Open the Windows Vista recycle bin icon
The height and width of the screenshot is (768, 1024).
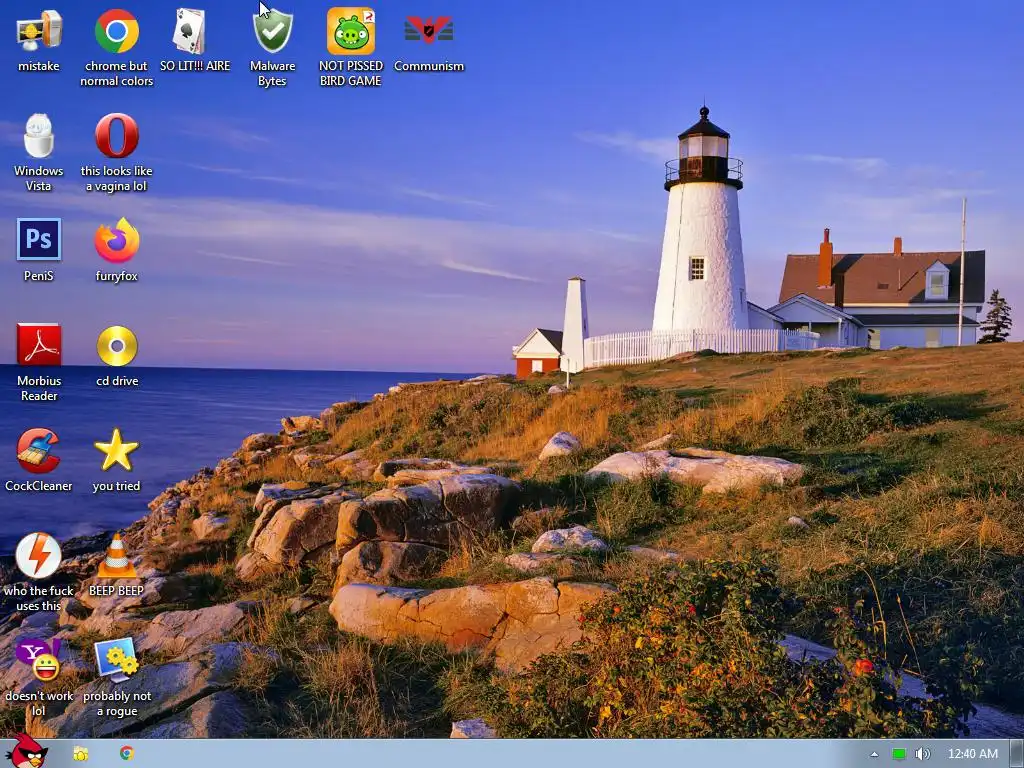39,136
